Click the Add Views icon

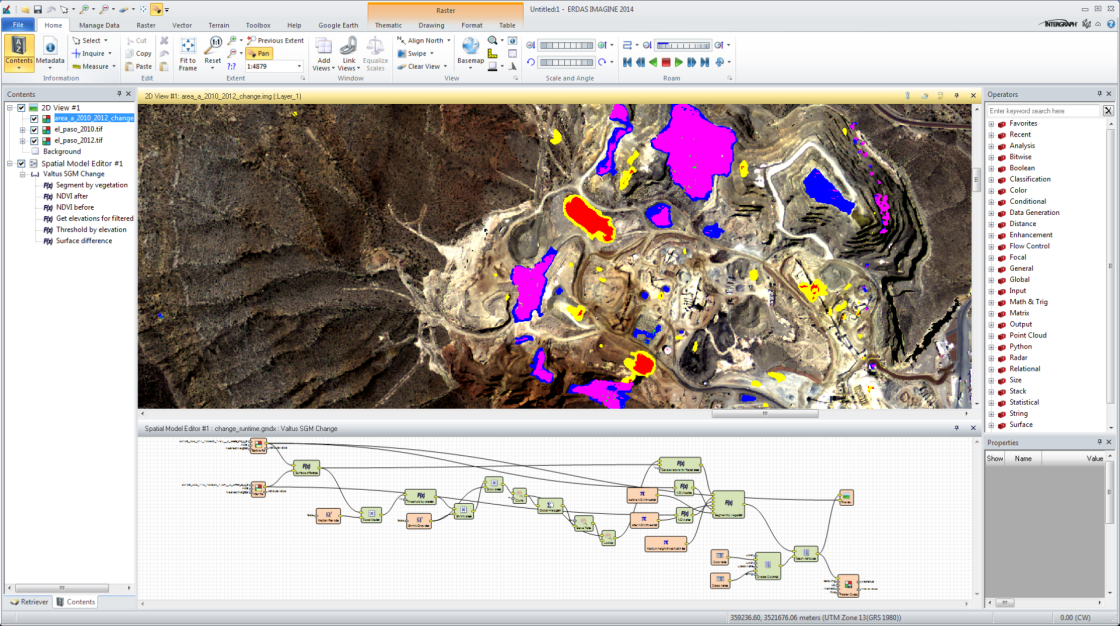[x=323, y=46]
